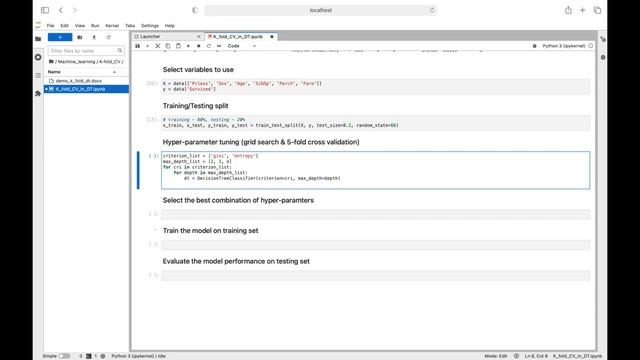Image resolution: width=640 pixels, height=360 pixels.
Task: Refresh the file browser list
Action: 108,37
